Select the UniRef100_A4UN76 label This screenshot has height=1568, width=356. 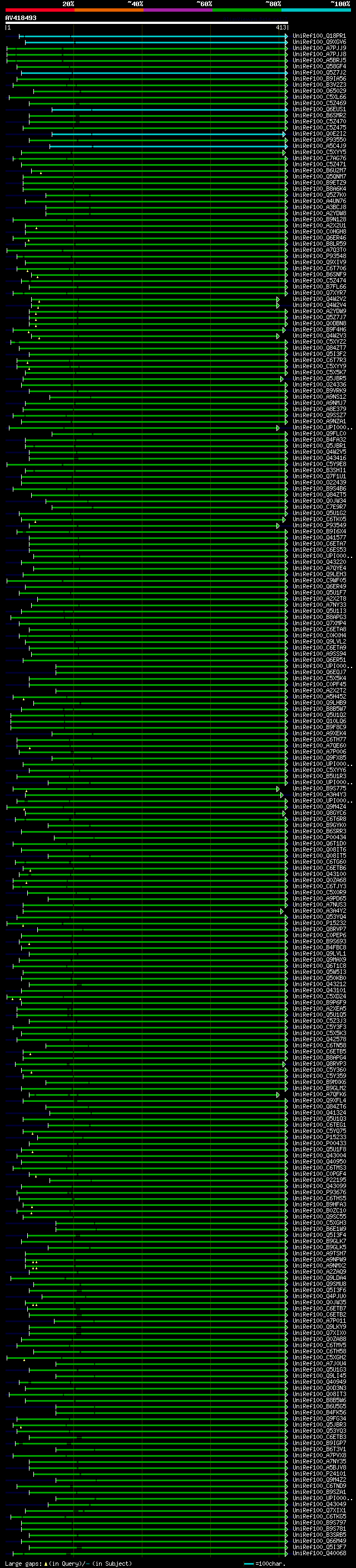coord(319,201)
